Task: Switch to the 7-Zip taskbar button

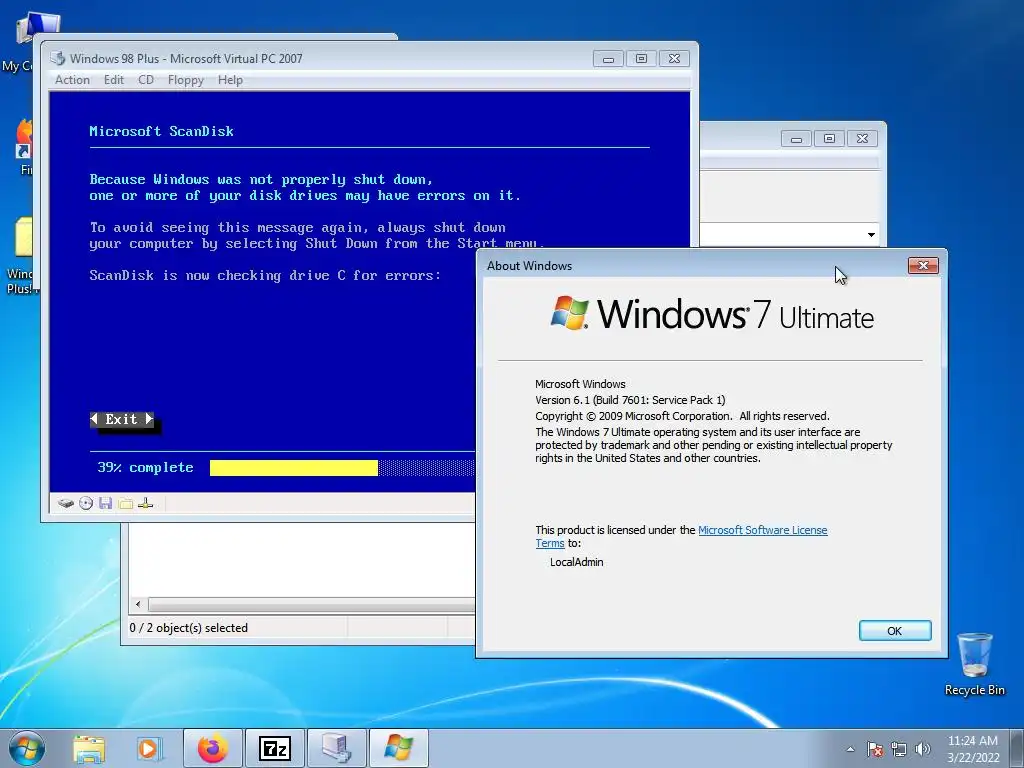Action: pos(274,748)
